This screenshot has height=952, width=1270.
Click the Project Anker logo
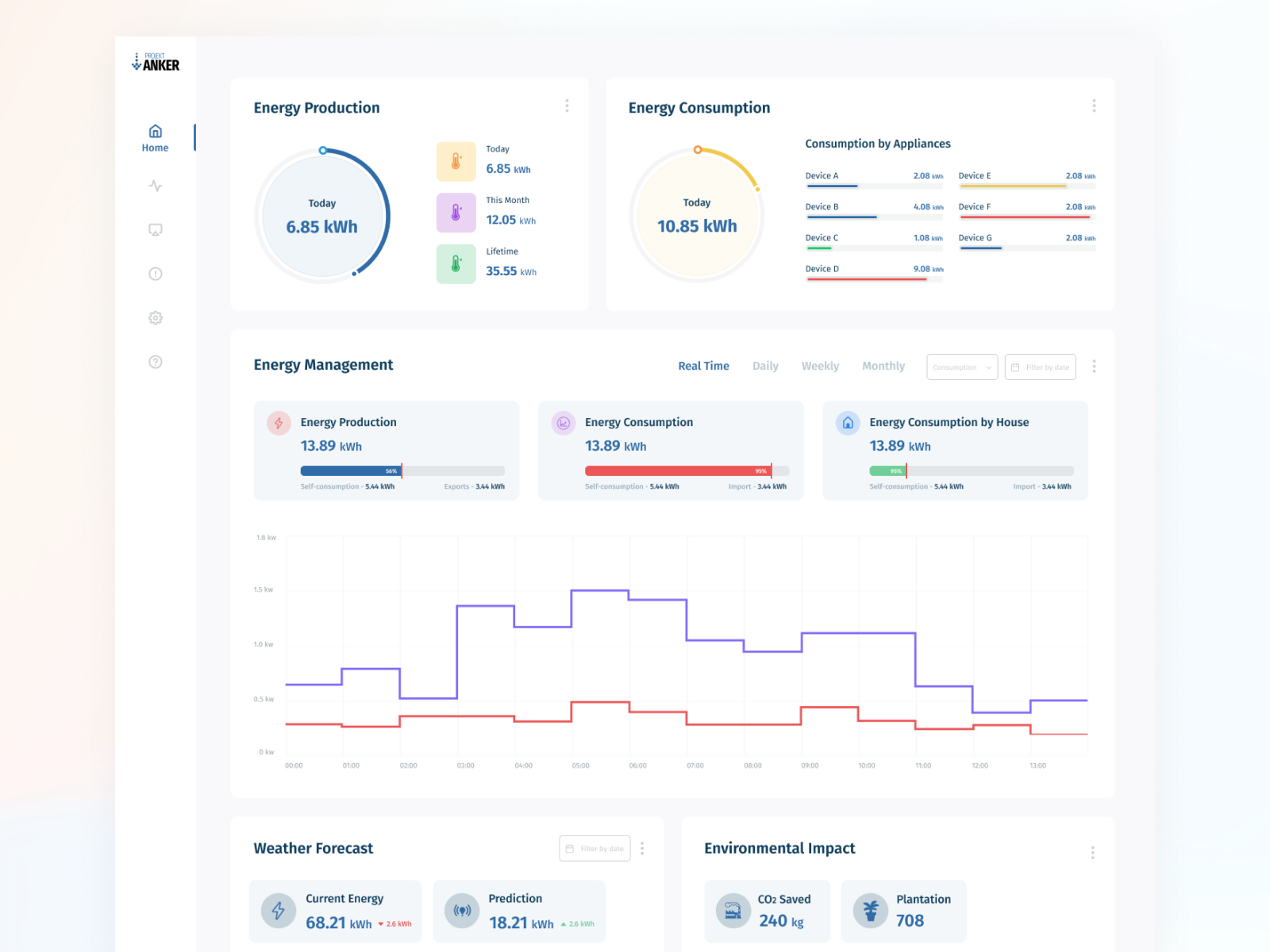point(156,63)
